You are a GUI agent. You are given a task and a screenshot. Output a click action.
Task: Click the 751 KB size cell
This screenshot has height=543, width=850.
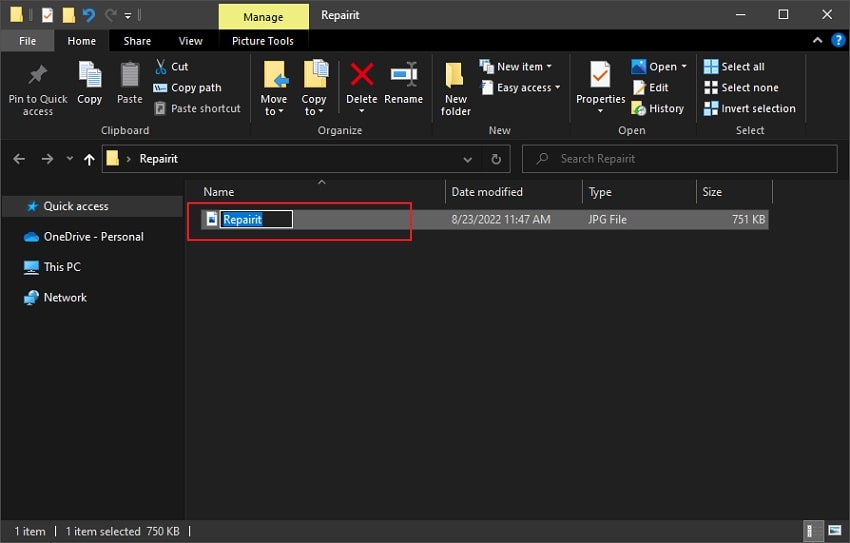pyautogui.click(x=748, y=219)
